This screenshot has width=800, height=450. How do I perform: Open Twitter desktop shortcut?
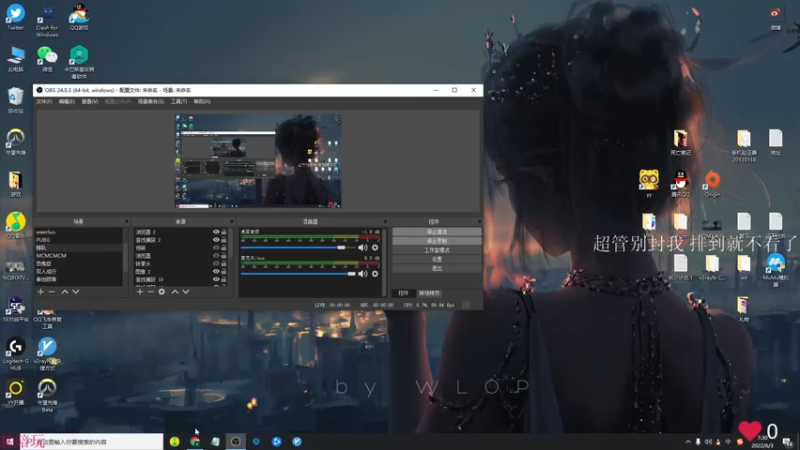pyautogui.click(x=15, y=17)
